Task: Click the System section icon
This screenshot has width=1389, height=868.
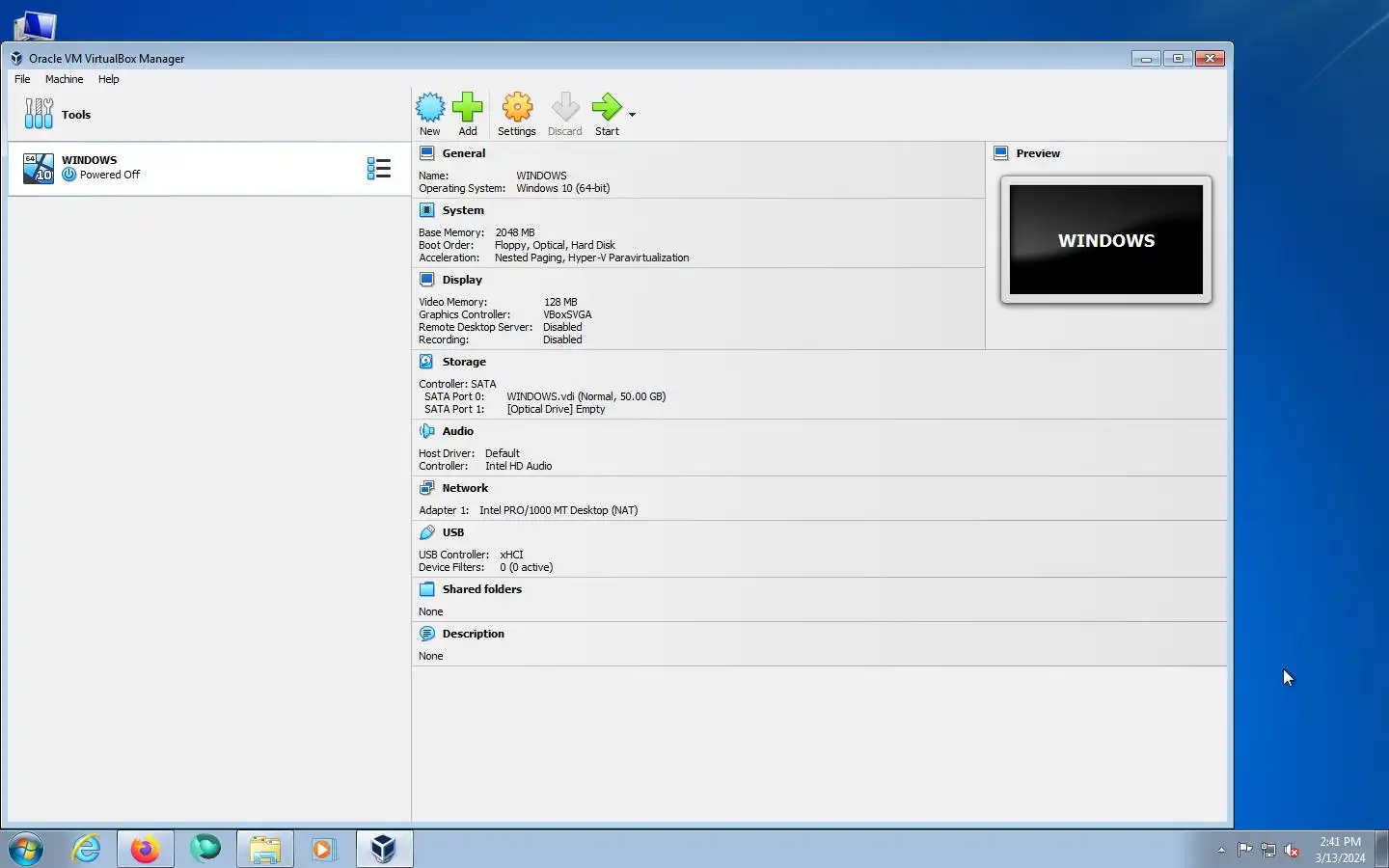Action: (427, 209)
